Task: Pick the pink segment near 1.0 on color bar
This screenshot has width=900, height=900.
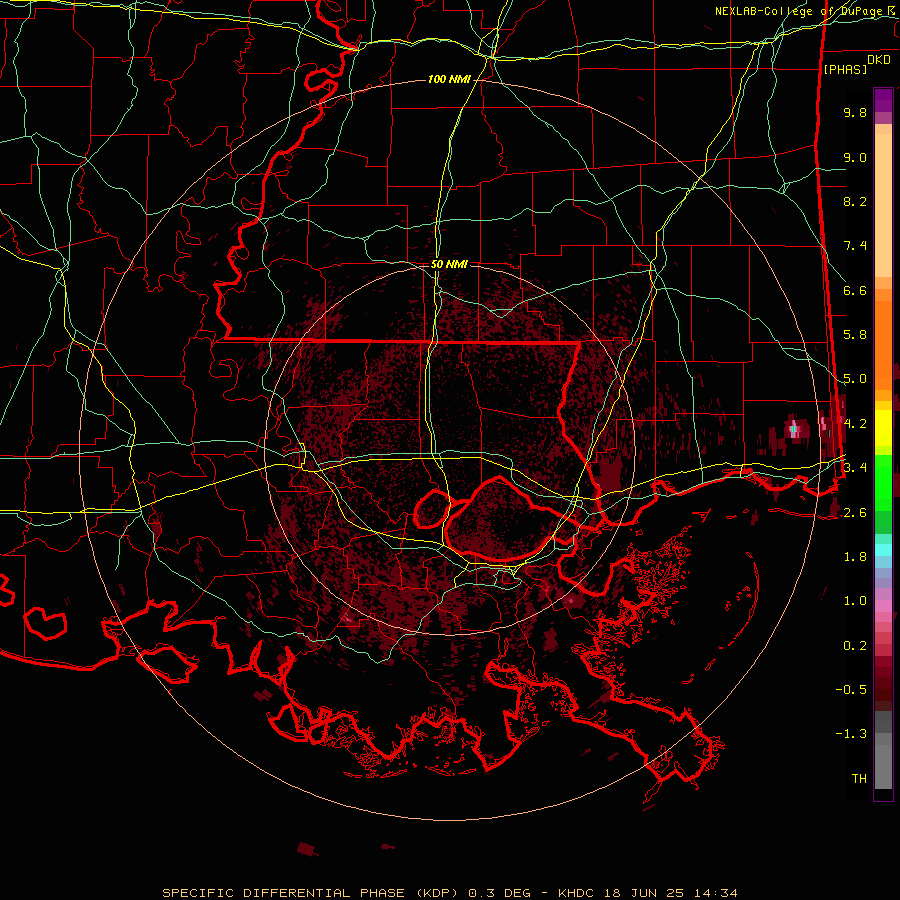Action: point(883,606)
